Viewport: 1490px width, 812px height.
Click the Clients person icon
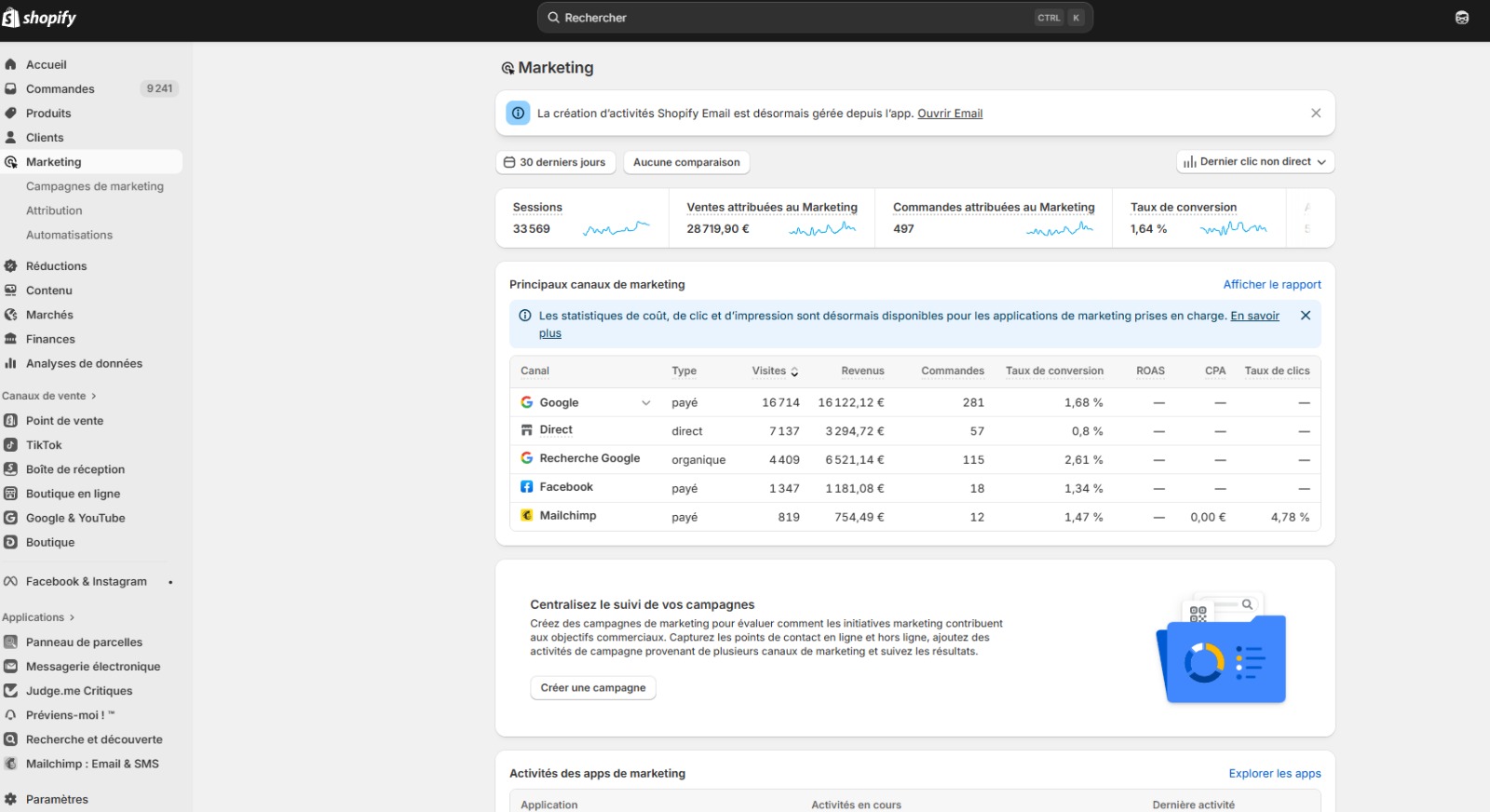pyautogui.click(x=10, y=137)
